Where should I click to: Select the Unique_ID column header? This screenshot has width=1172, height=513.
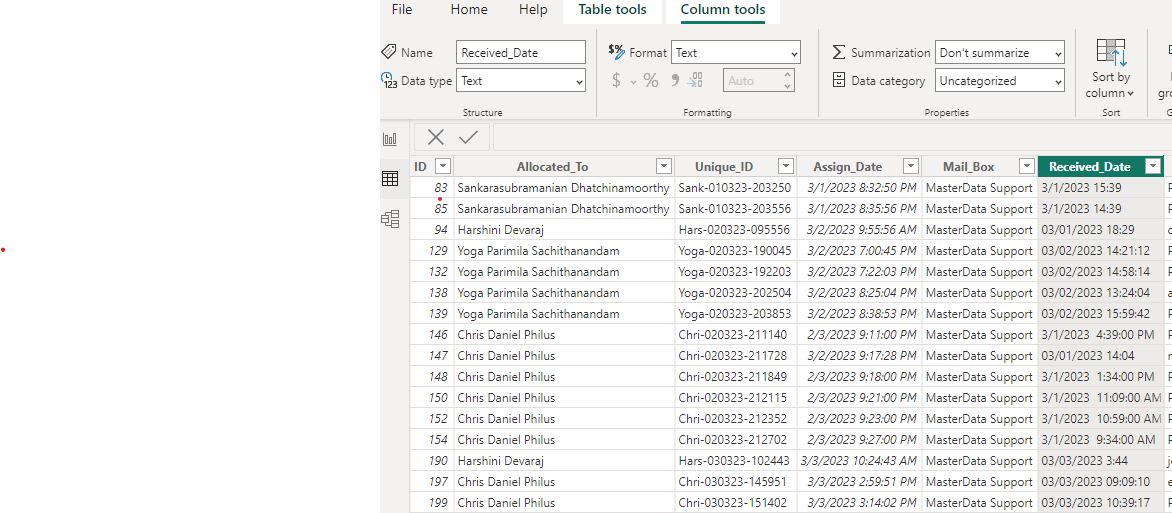coord(724,167)
